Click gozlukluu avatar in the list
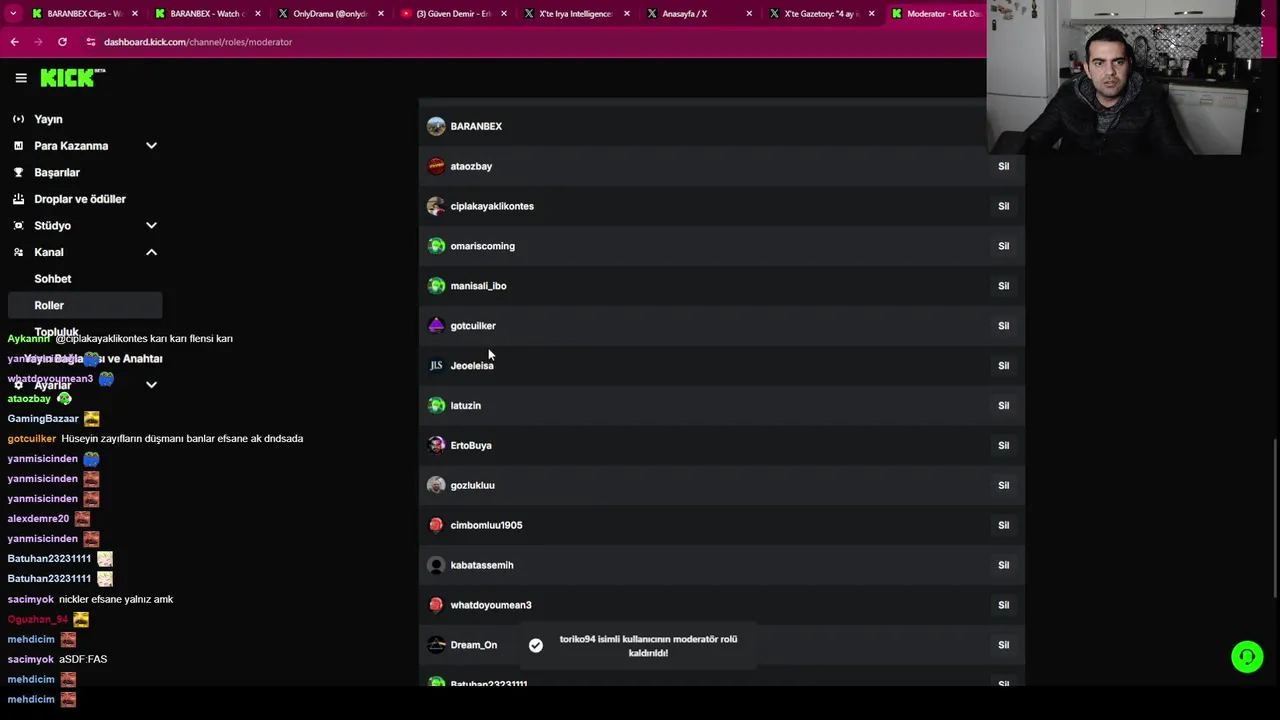 436,485
